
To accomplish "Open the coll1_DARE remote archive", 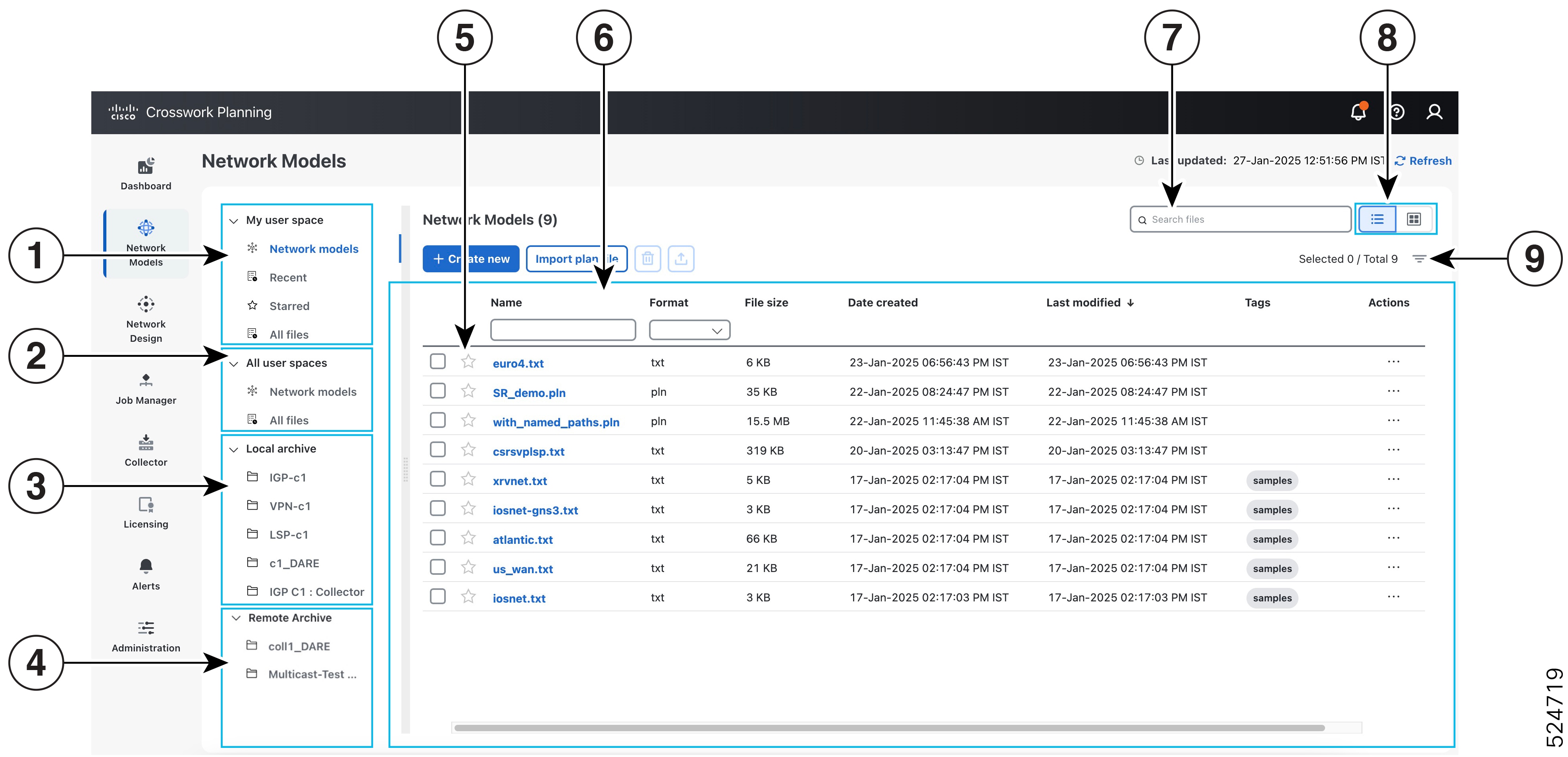I will [299, 646].
